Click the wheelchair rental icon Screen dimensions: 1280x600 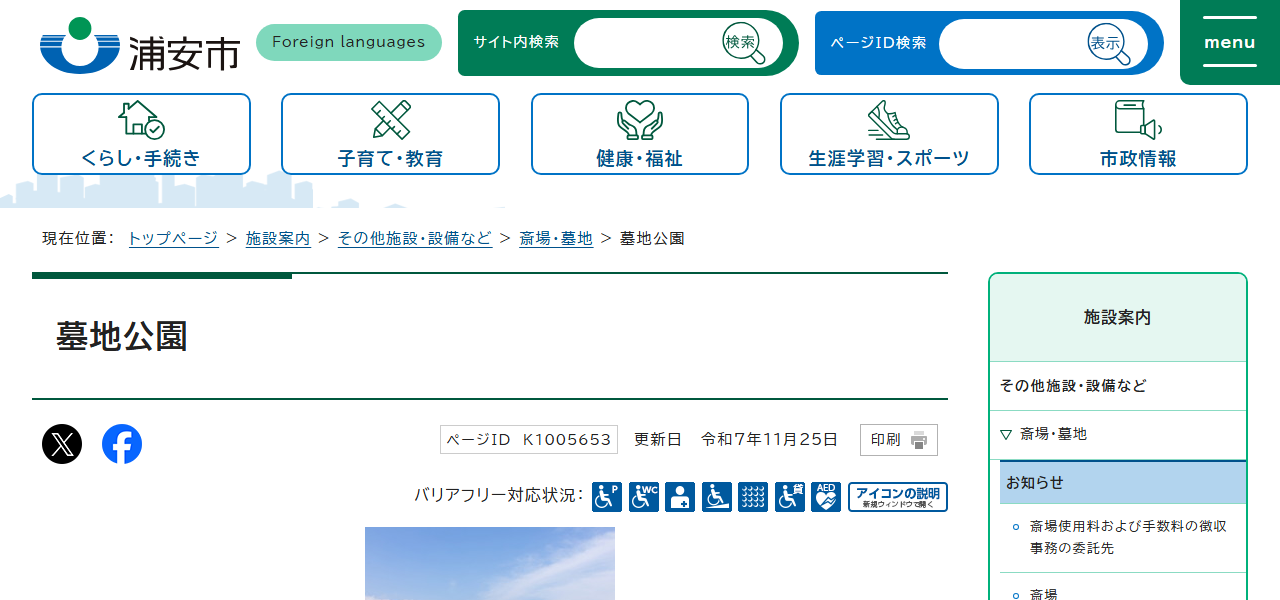pyautogui.click(x=790, y=497)
